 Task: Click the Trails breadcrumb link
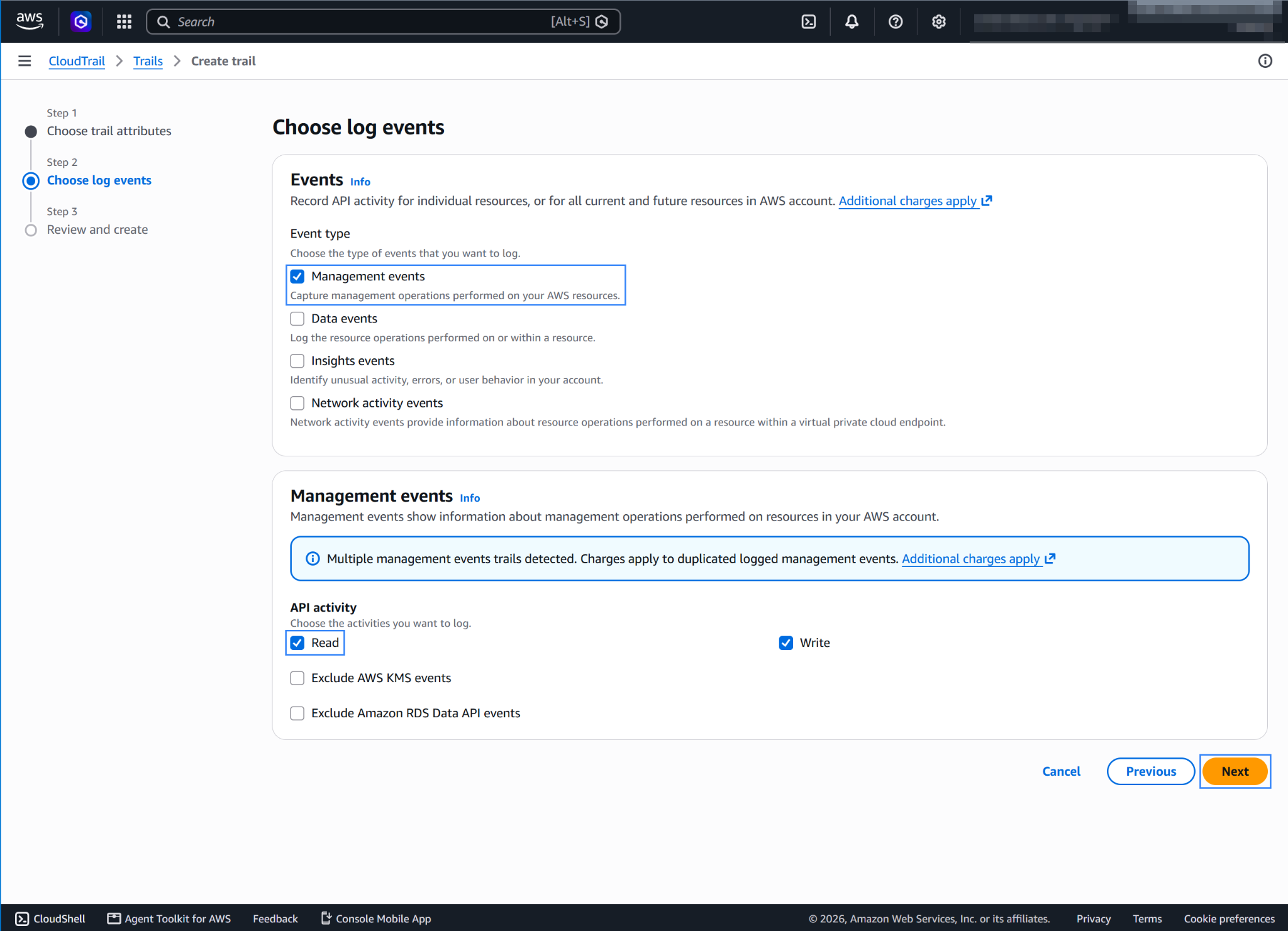click(x=148, y=61)
